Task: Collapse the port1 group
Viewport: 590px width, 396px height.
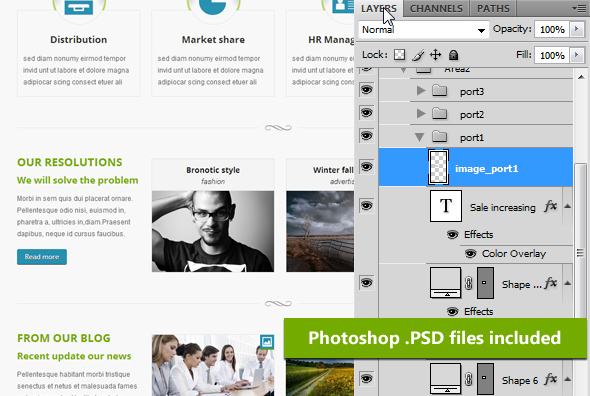Action: (420, 137)
